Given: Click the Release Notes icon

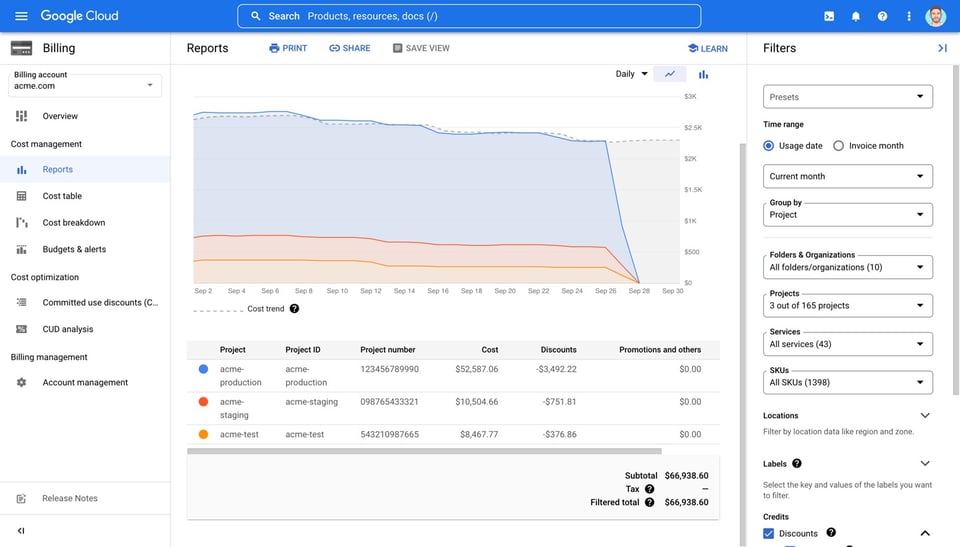Looking at the screenshot, I should coord(21,499).
